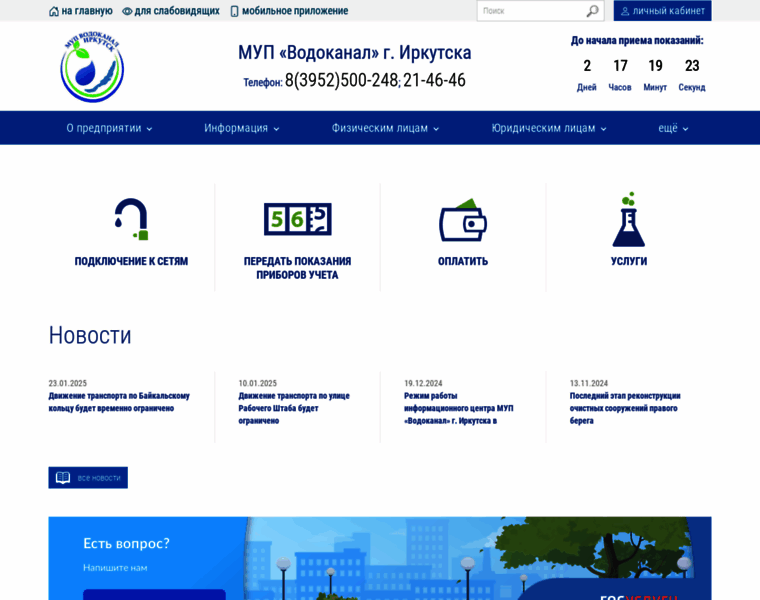The image size is (760, 600).
Task: Click the Vodokanal Irkutsk logo
Action: click(92, 66)
